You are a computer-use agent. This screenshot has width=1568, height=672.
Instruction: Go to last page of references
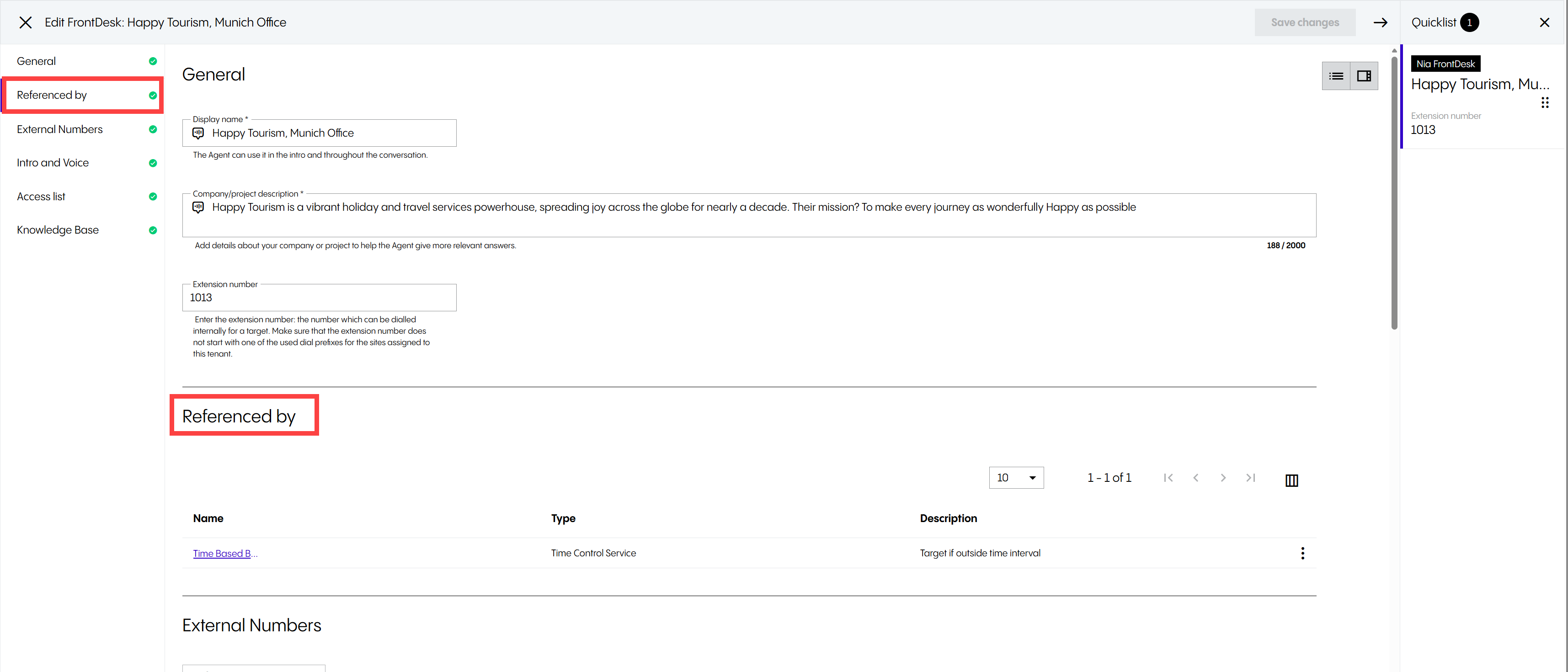[1251, 478]
